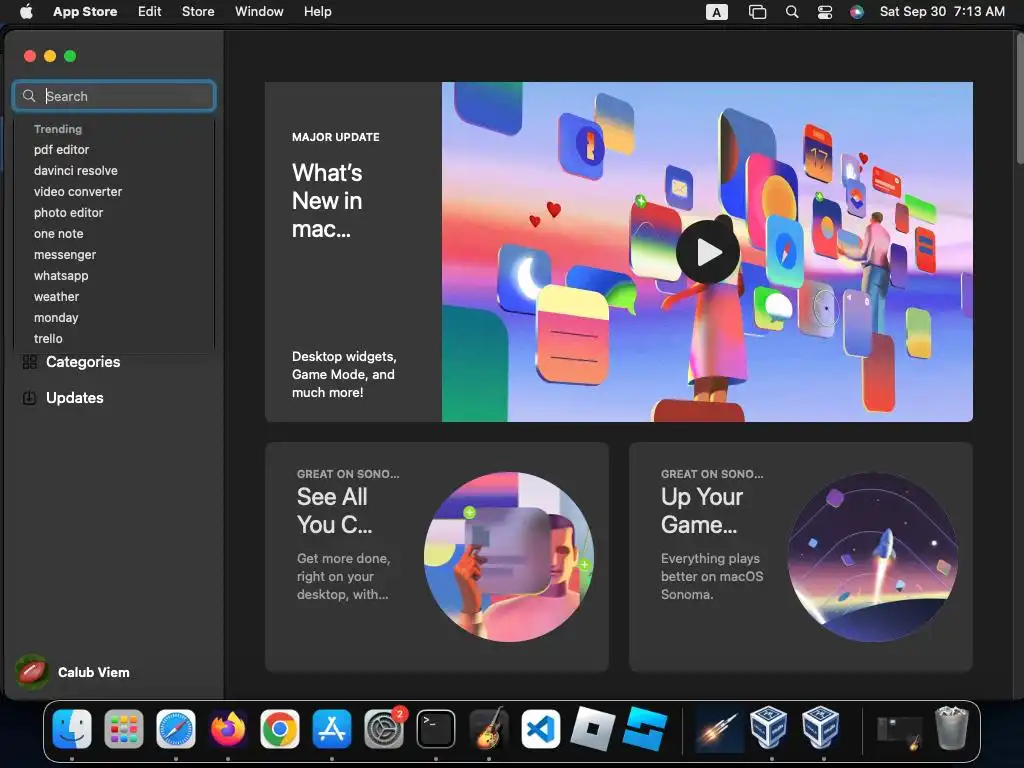This screenshot has height=768, width=1024.
Task: Open the Store menu
Action: click(x=198, y=11)
